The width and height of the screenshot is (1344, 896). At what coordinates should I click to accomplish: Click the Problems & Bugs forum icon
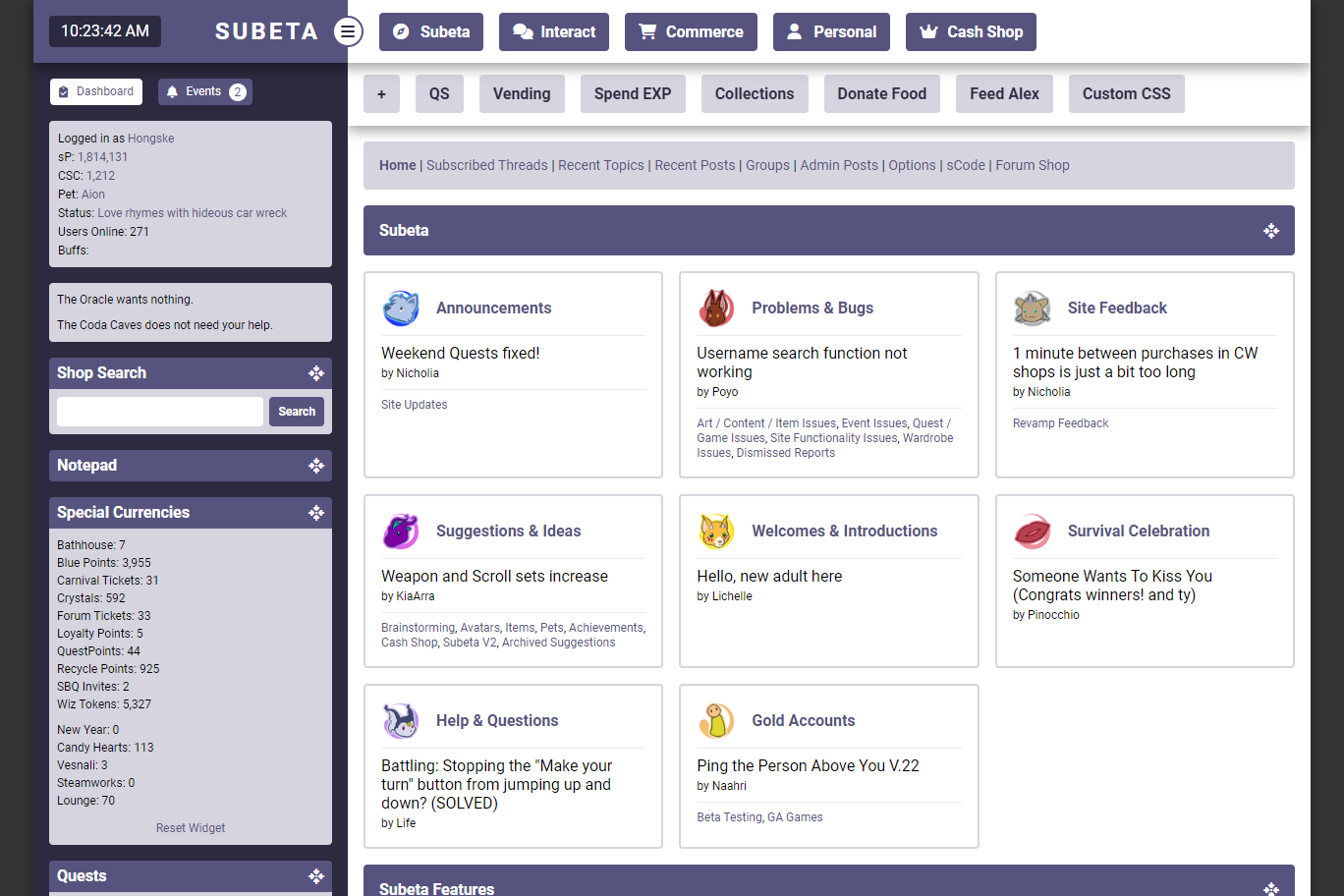click(716, 308)
